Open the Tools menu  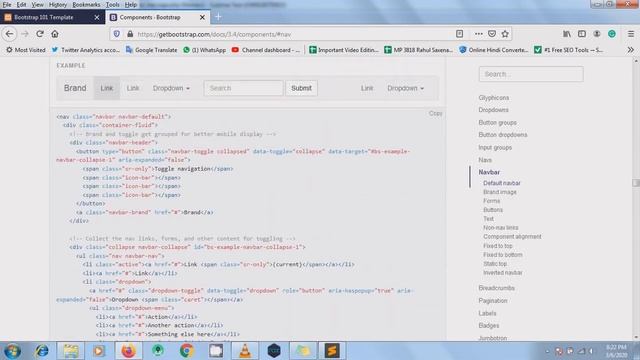pyautogui.click(x=112, y=4)
